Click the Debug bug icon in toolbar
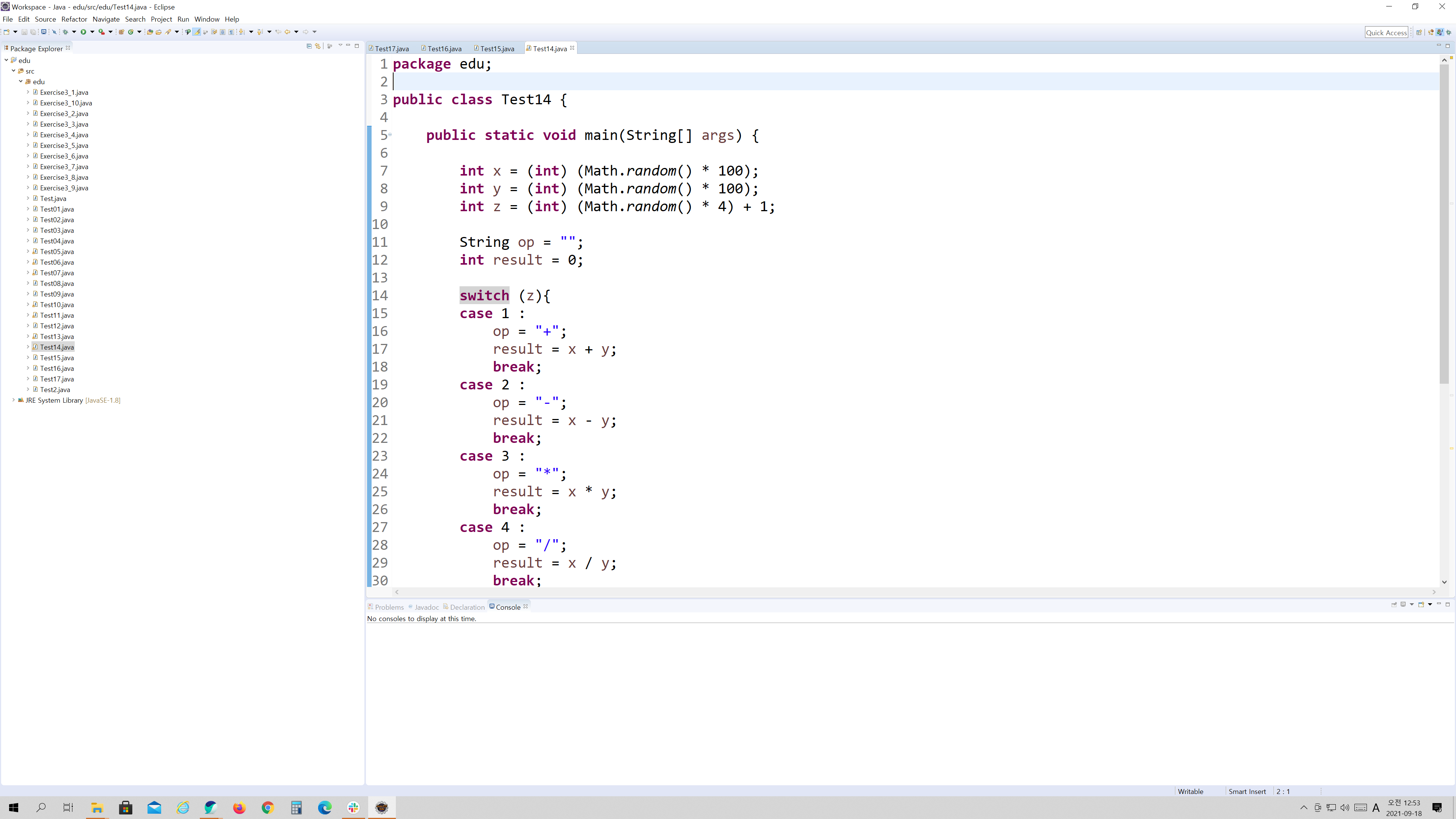 click(x=66, y=31)
